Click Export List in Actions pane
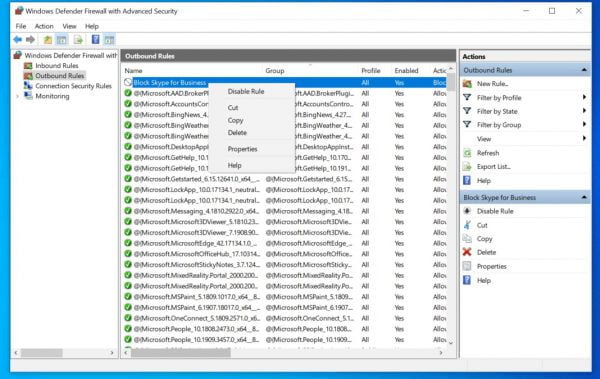This screenshot has height=379, width=600. point(493,167)
